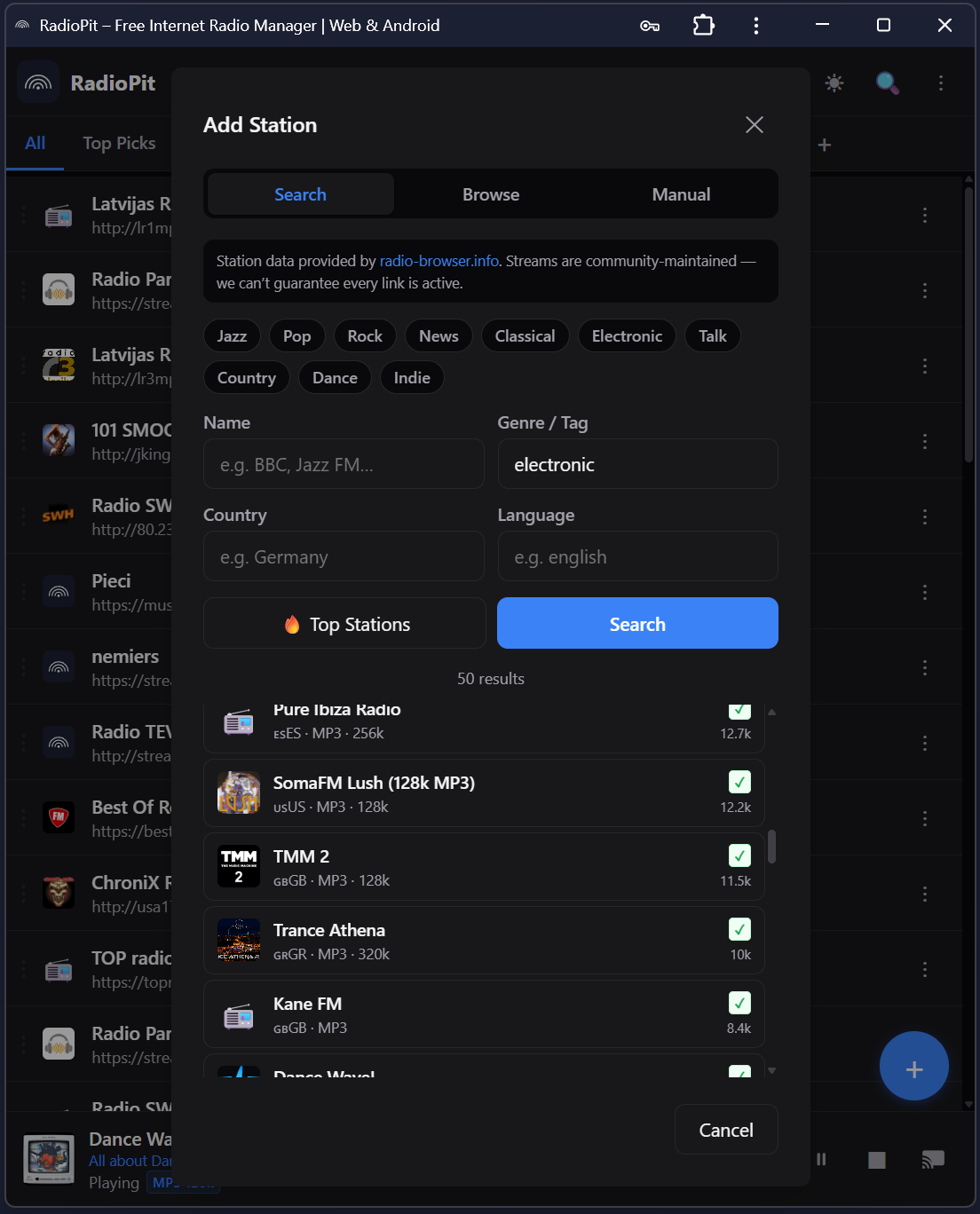Focus the Country input field
Viewport: 980px width, 1214px height.
point(344,556)
